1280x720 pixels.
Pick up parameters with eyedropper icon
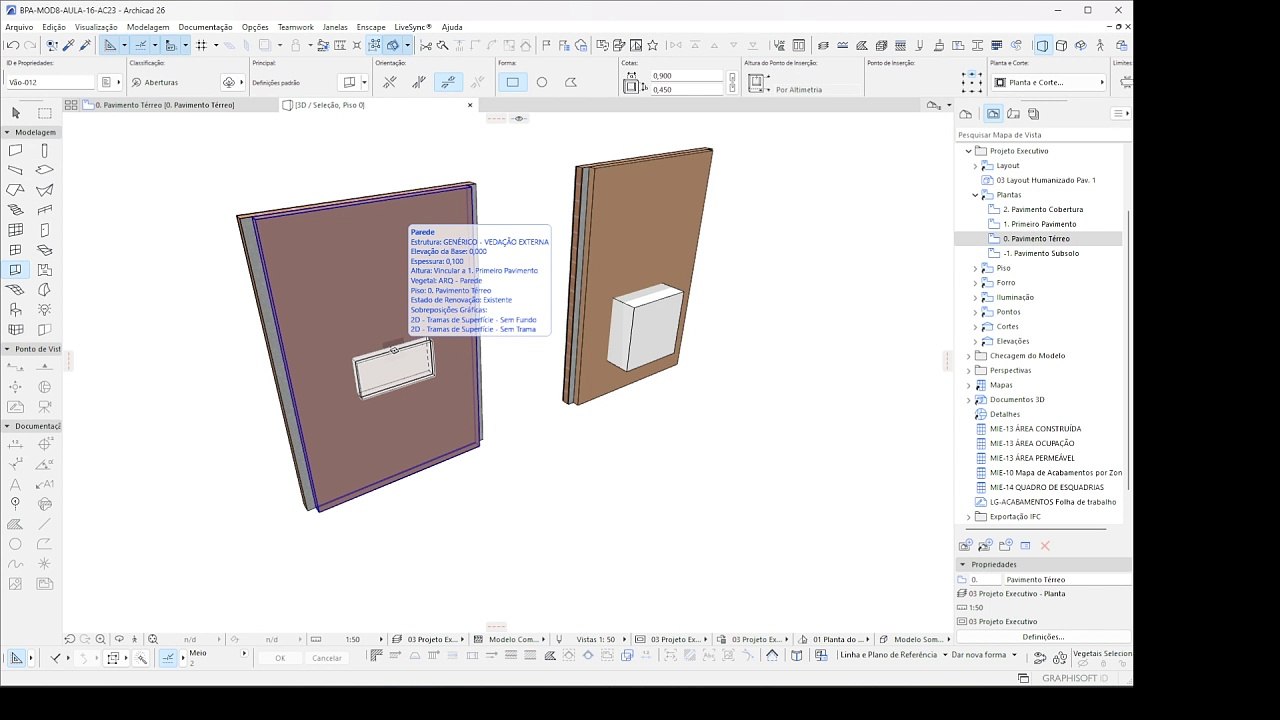pyautogui.click(x=68, y=45)
